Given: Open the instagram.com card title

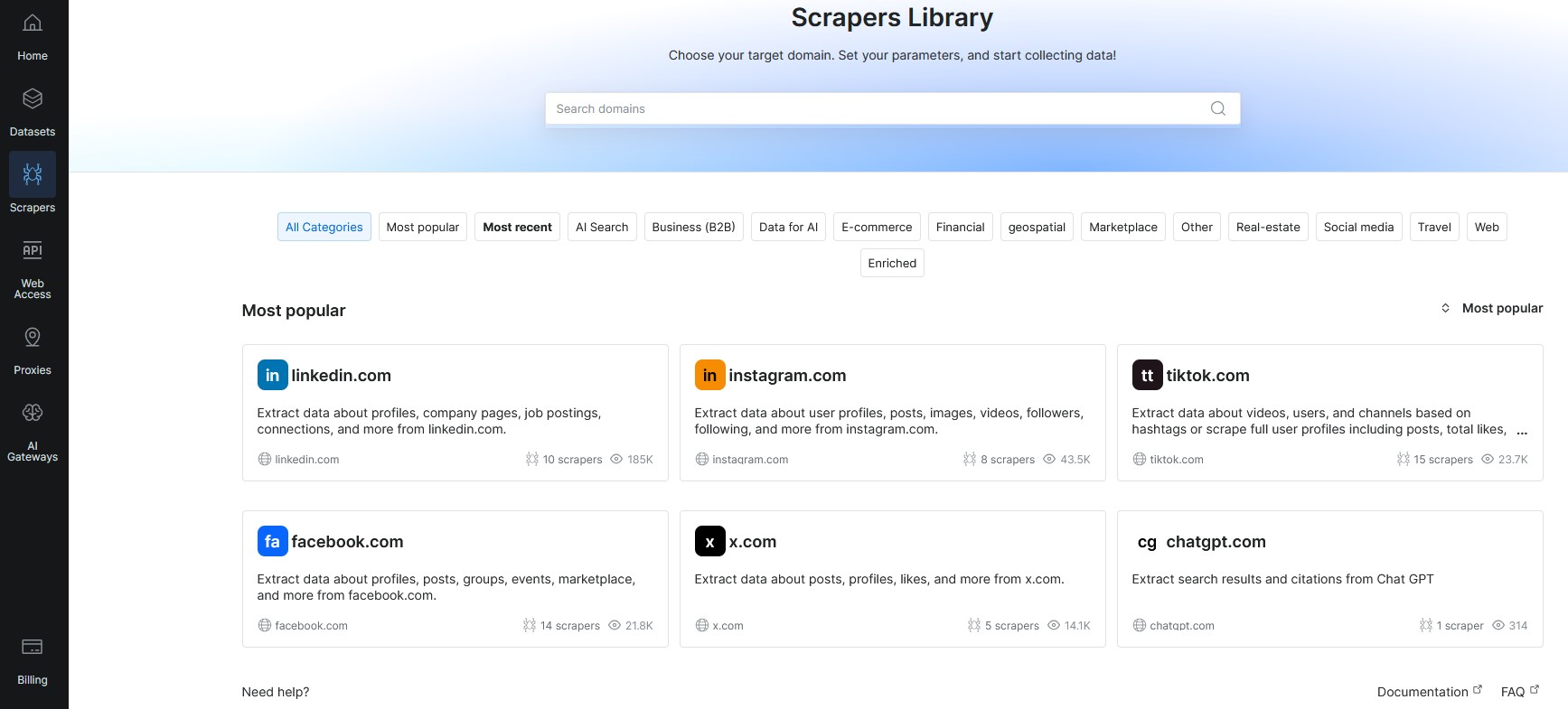Looking at the screenshot, I should coord(787,375).
